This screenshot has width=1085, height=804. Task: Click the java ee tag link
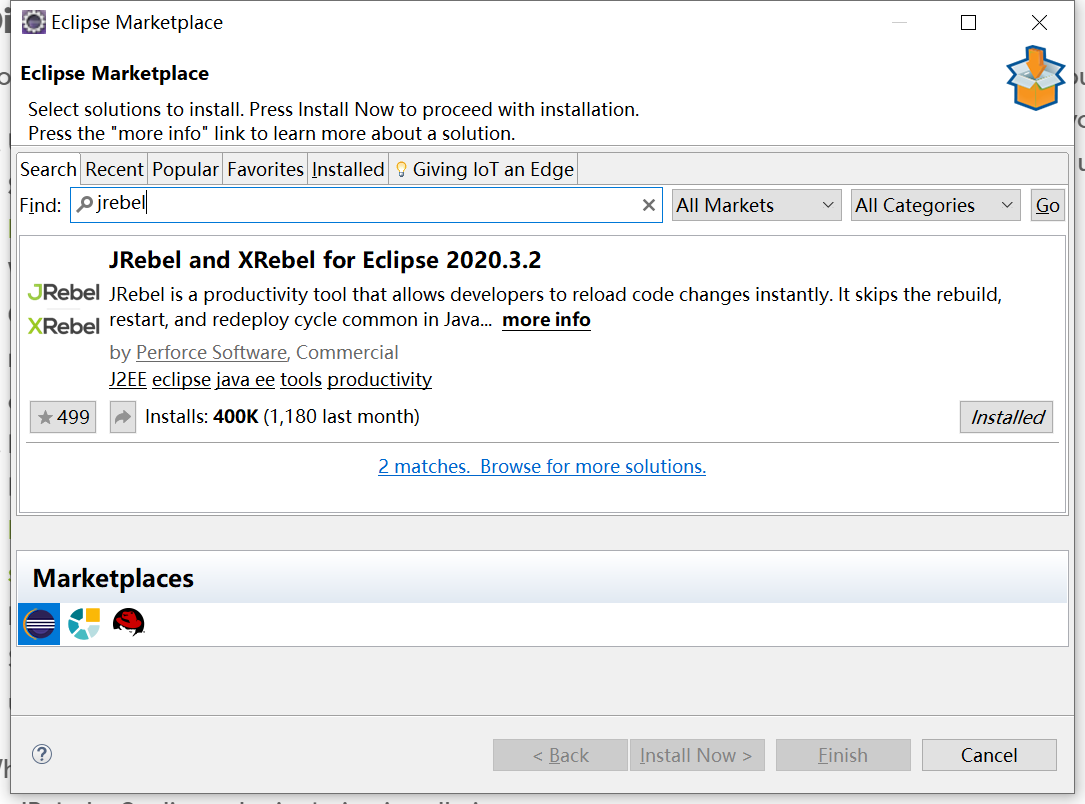245,380
